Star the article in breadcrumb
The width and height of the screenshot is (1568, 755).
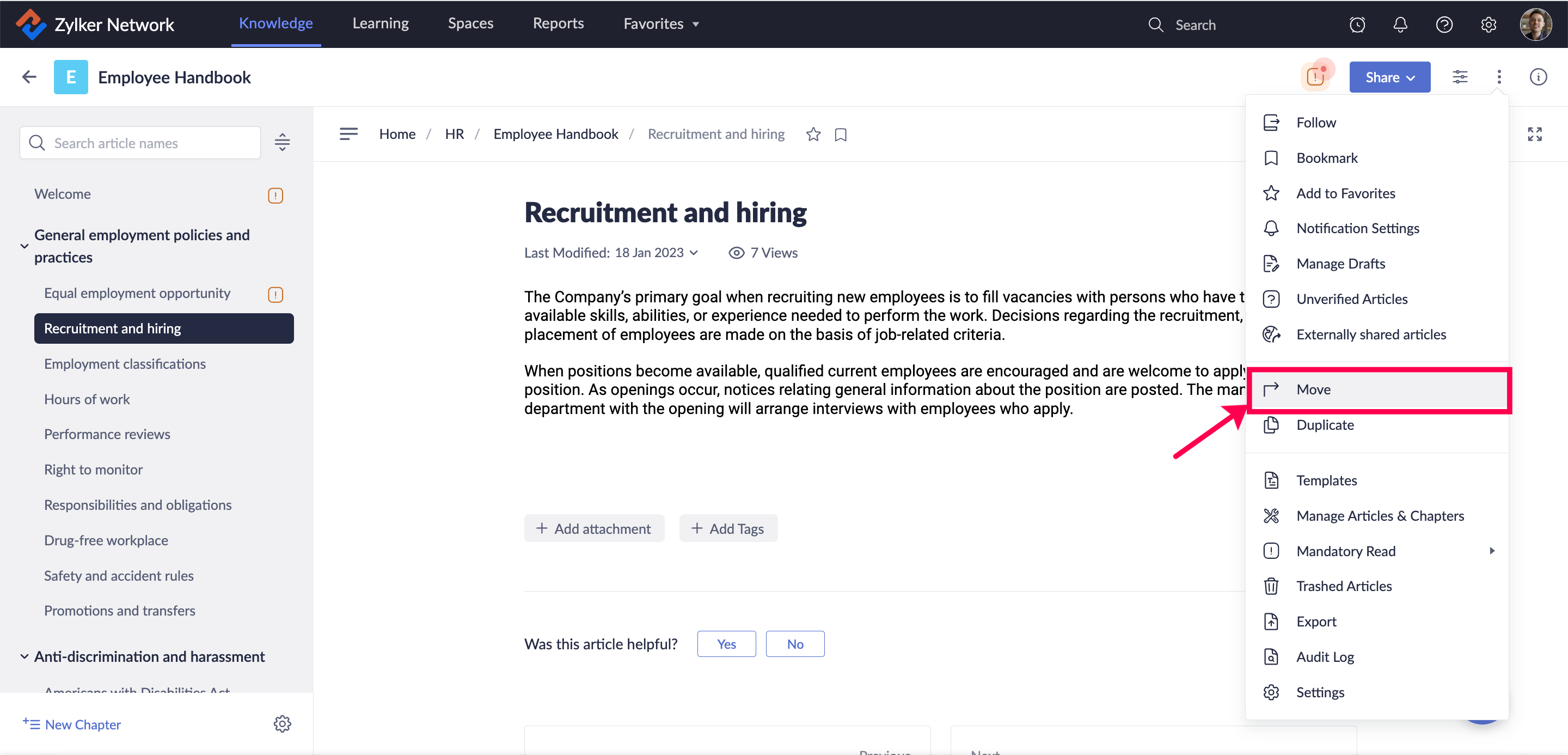click(x=813, y=134)
